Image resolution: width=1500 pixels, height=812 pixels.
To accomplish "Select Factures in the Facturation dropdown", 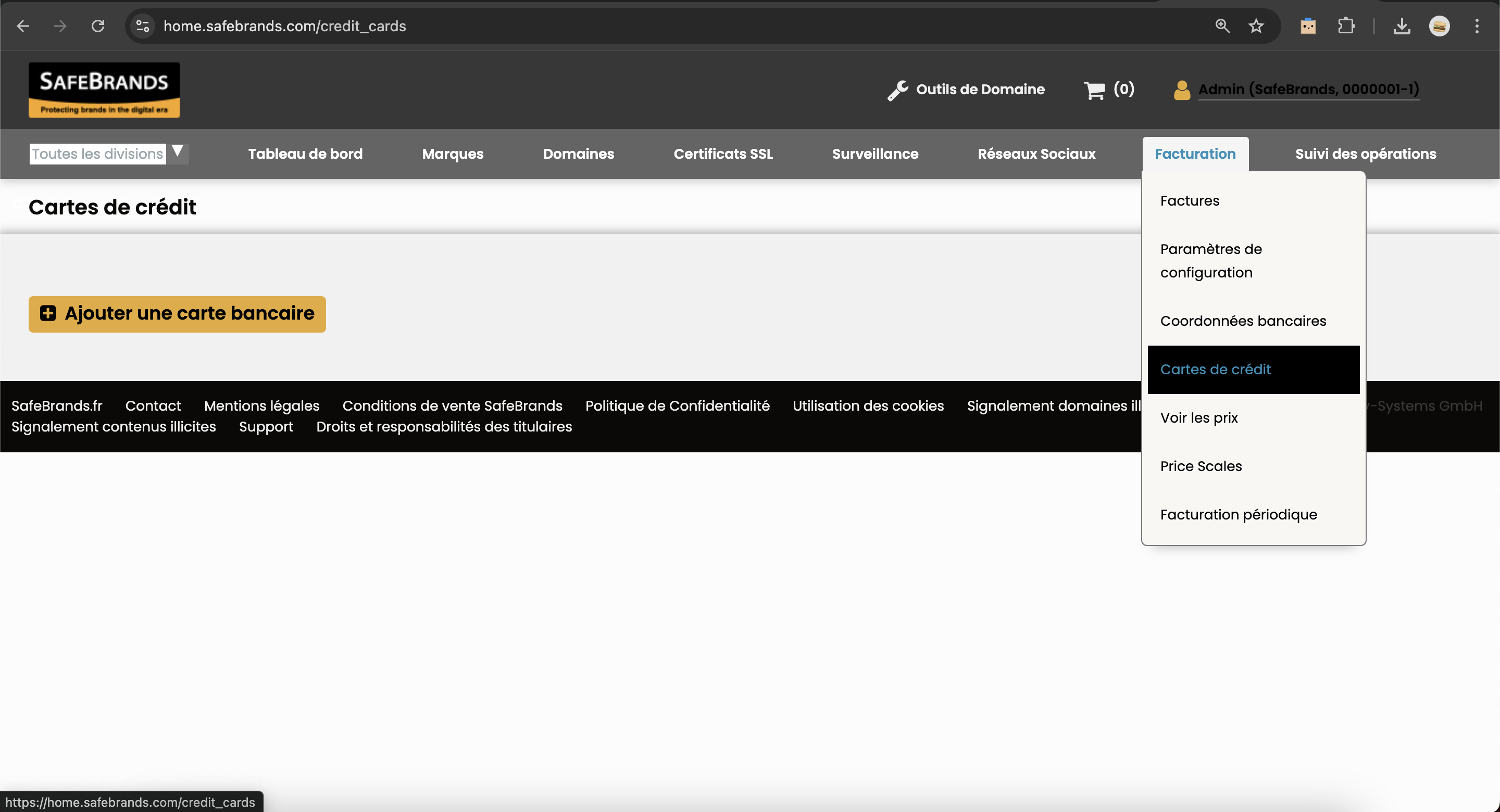I will coord(1253,201).
